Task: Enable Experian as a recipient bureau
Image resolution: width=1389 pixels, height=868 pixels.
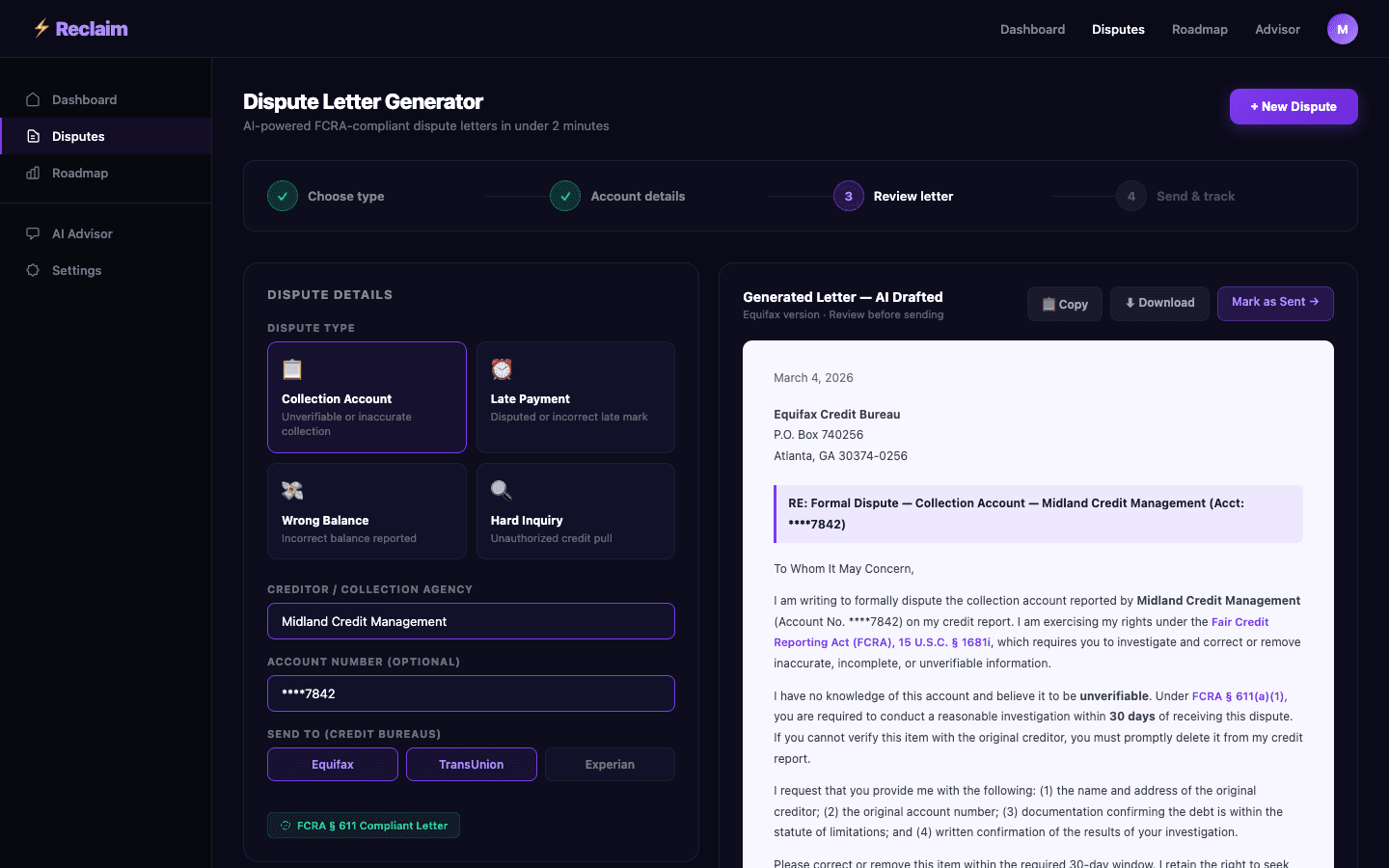Action: (x=610, y=764)
